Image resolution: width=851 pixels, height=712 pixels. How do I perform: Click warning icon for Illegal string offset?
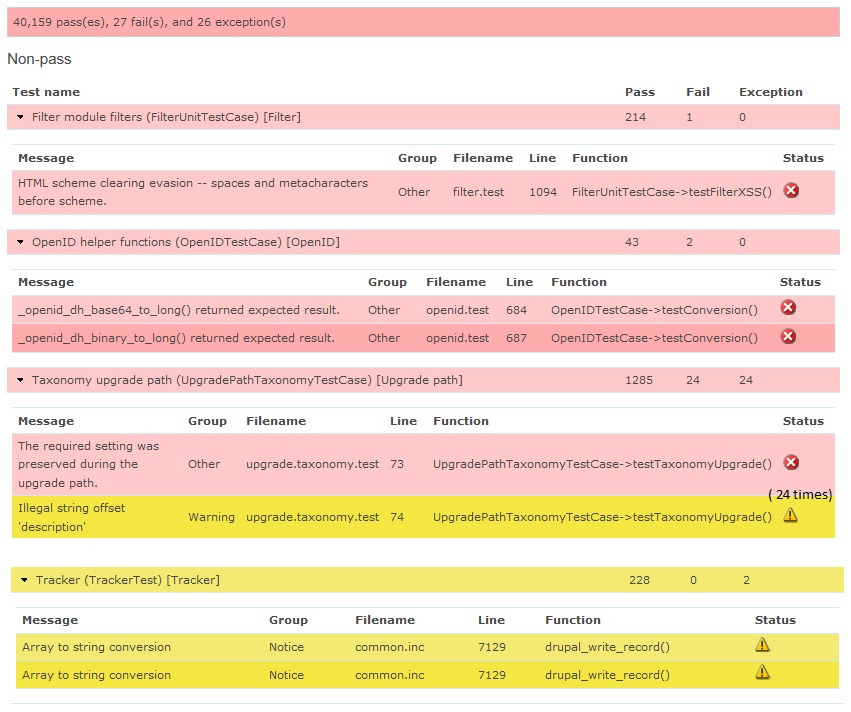click(x=790, y=515)
